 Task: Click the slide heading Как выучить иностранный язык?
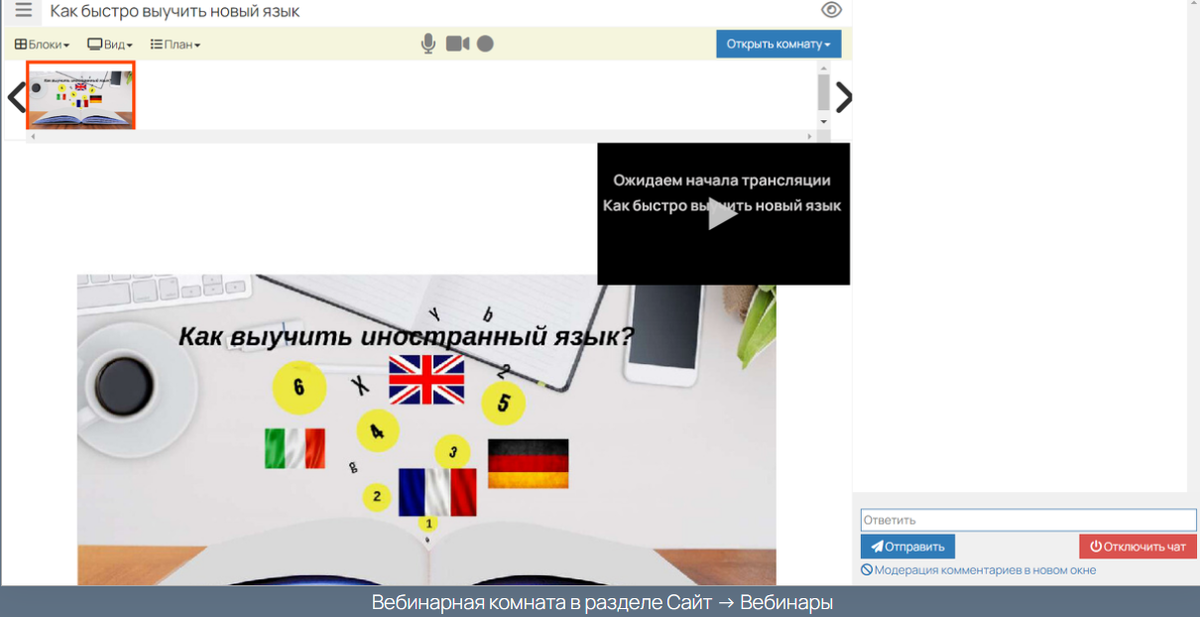406,337
